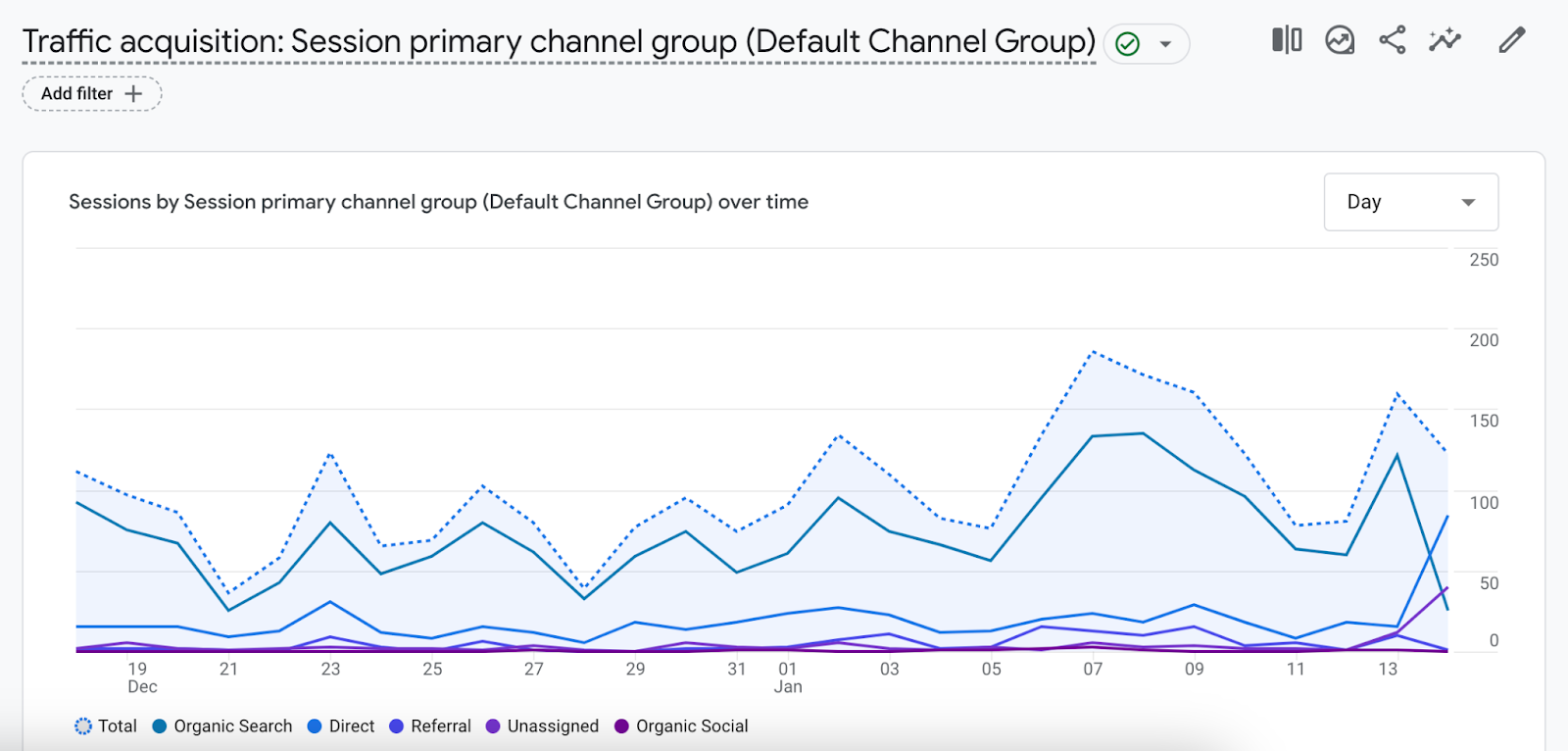The width and height of the screenshot is (1568, 751).
Task: Toggle the Organic Social legend entry
Action: click(681, 726)
